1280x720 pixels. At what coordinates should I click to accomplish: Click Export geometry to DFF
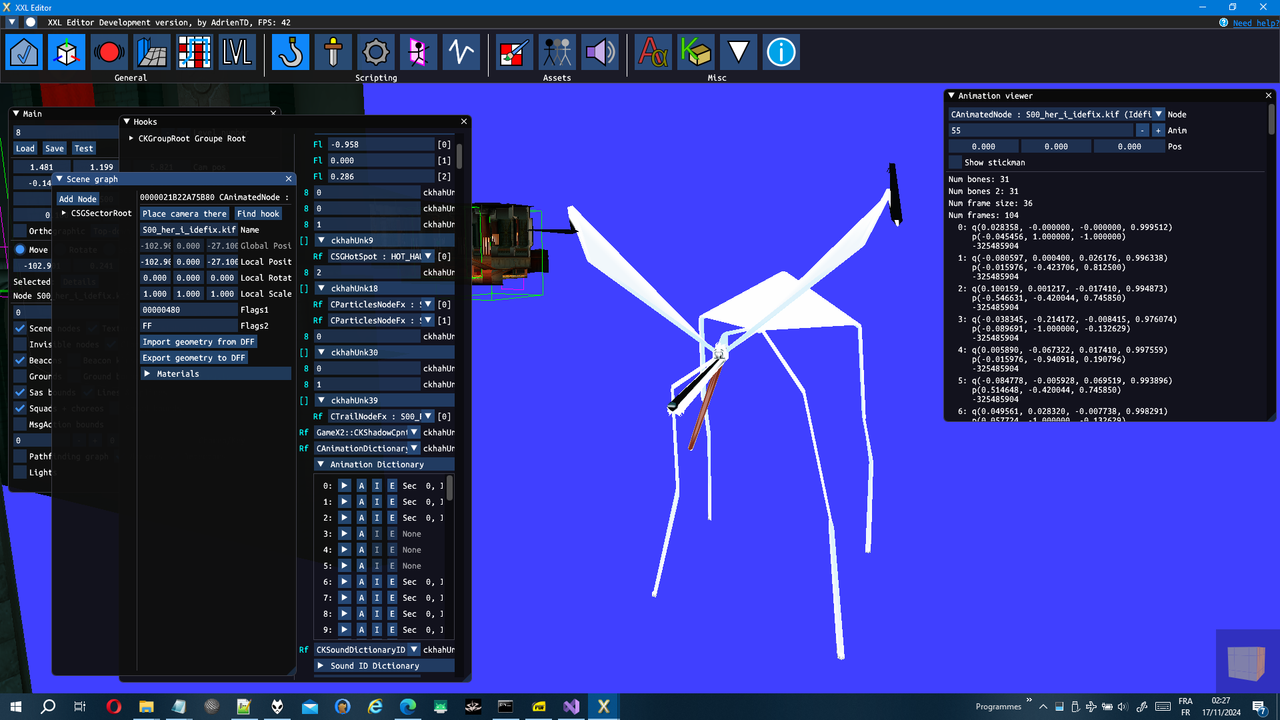point(194,358)
